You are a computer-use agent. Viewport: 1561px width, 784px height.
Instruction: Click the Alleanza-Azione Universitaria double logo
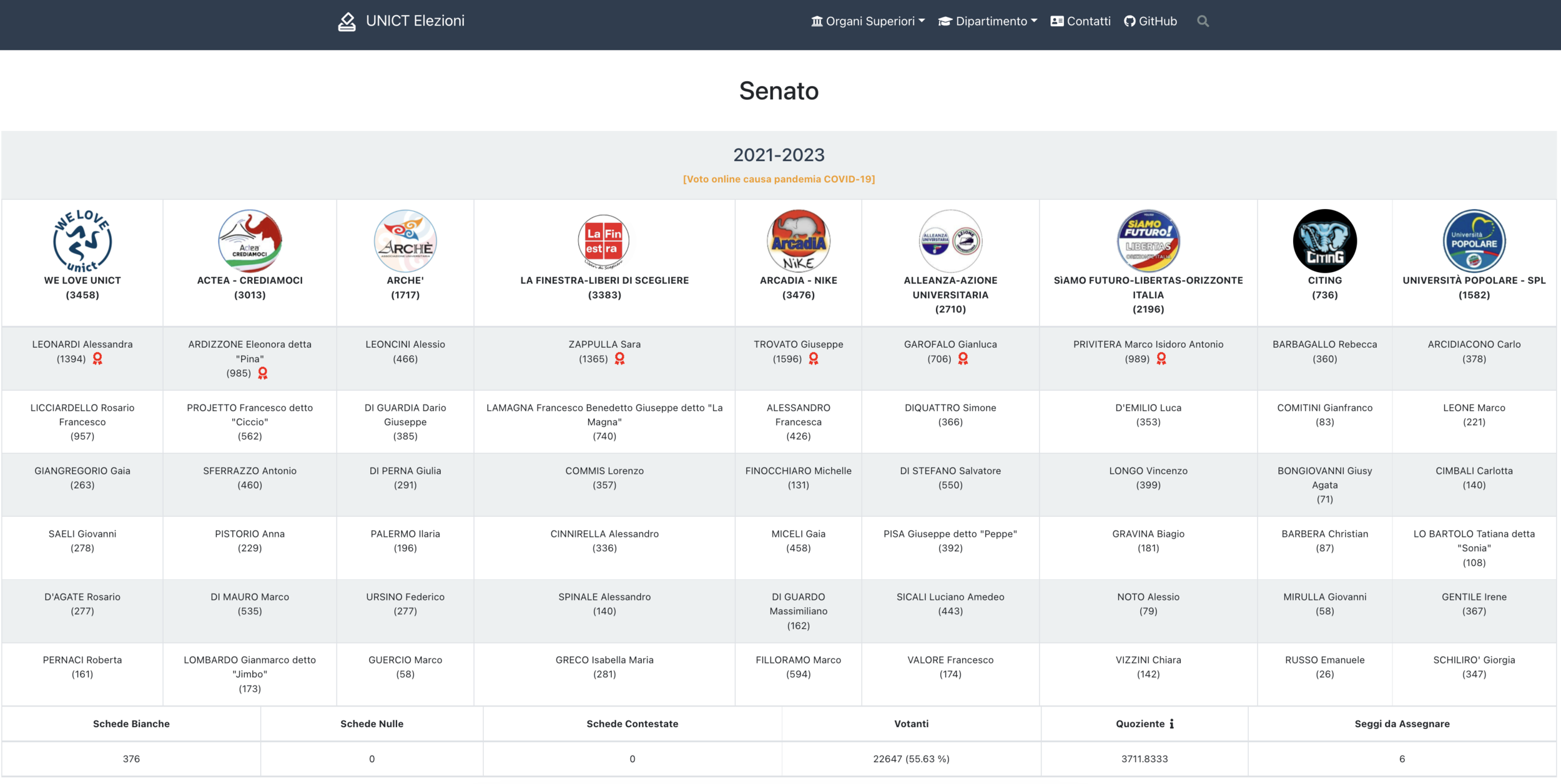[x=950, y=241]
